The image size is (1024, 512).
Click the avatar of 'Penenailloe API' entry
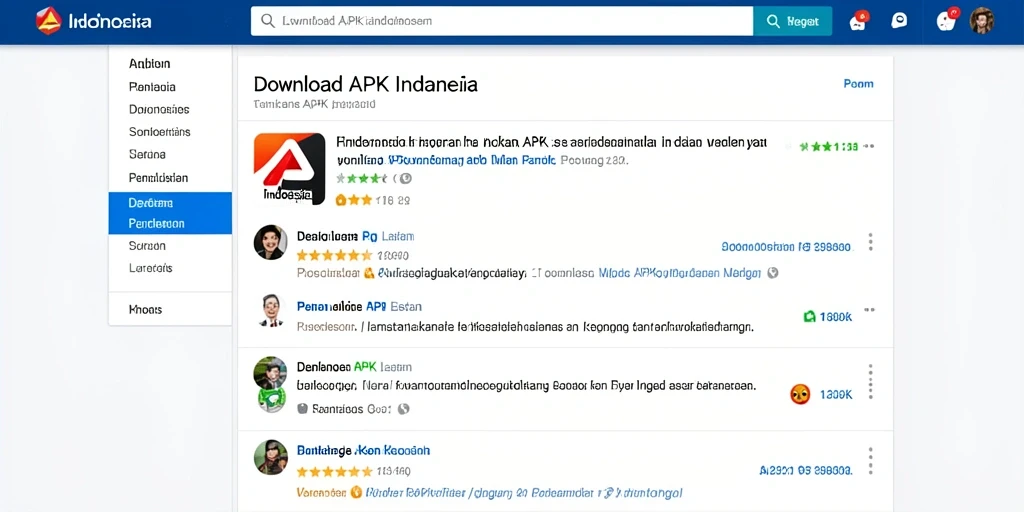(x=270, y=310)
